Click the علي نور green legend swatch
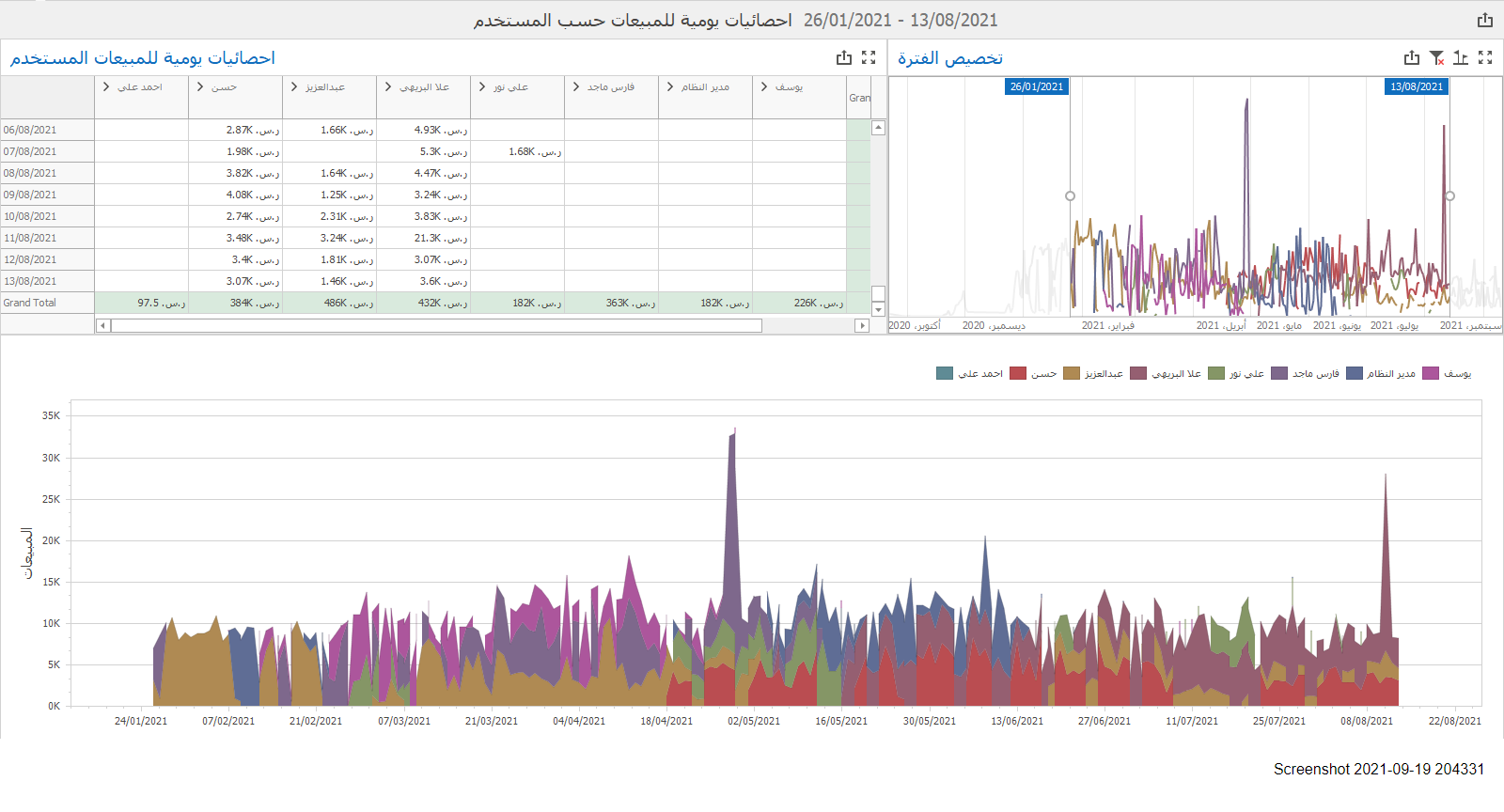1504x812 pixels. (1216, 373)
